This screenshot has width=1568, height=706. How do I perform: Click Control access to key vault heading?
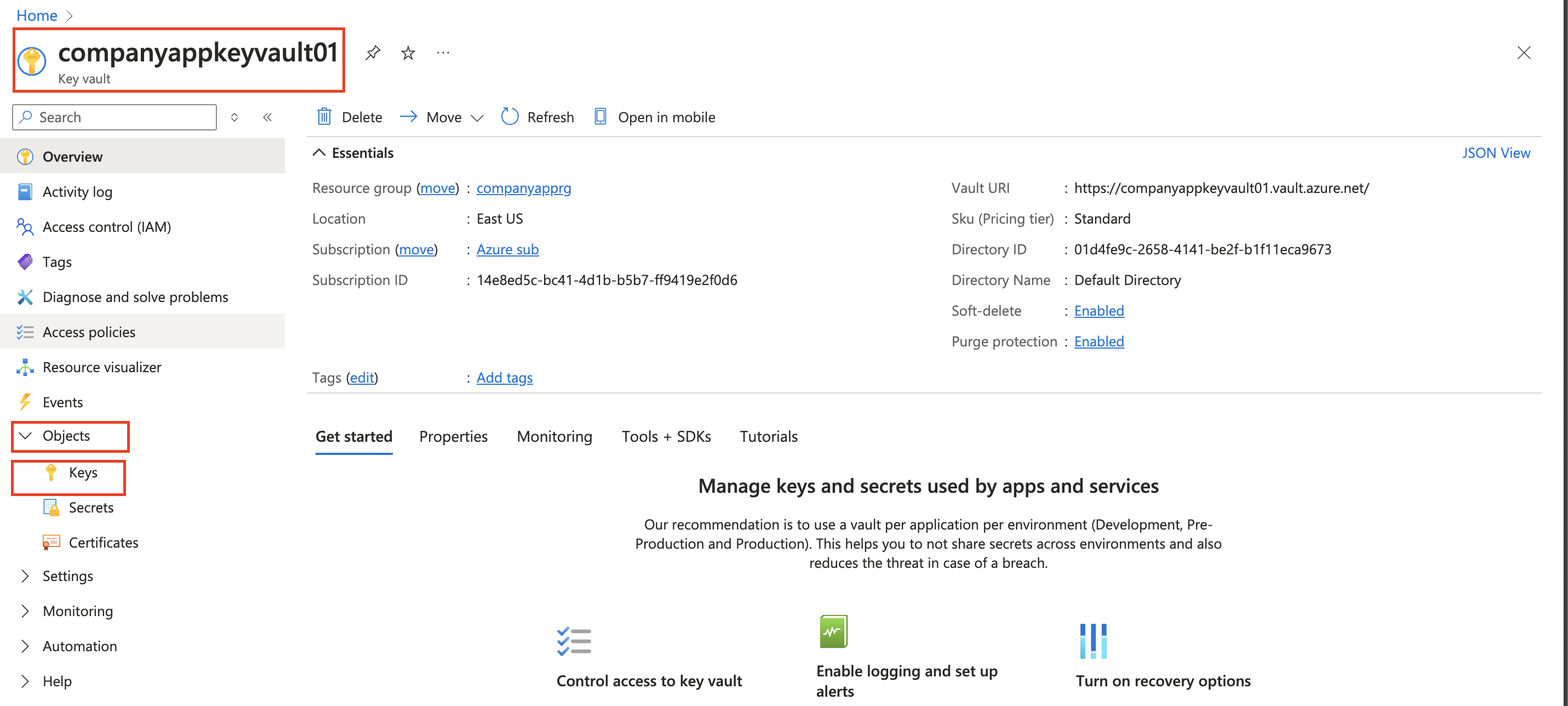coord(649,681)
